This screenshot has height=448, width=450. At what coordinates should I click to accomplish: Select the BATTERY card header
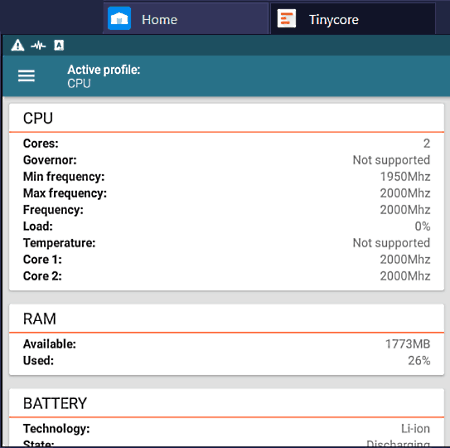click(227, 403)
